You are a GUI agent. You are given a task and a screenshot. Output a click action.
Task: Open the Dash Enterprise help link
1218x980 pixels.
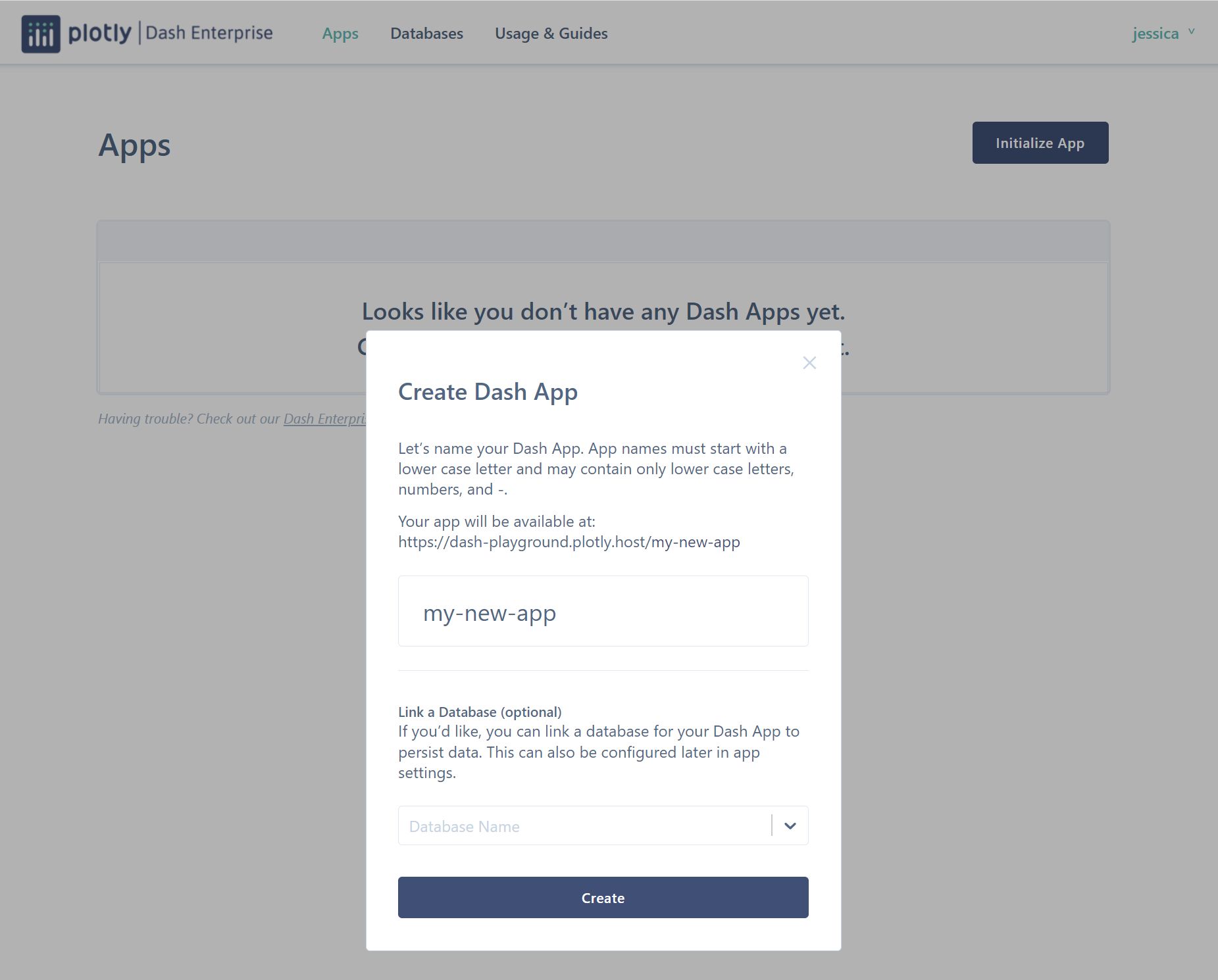click(x=324, y=419)
